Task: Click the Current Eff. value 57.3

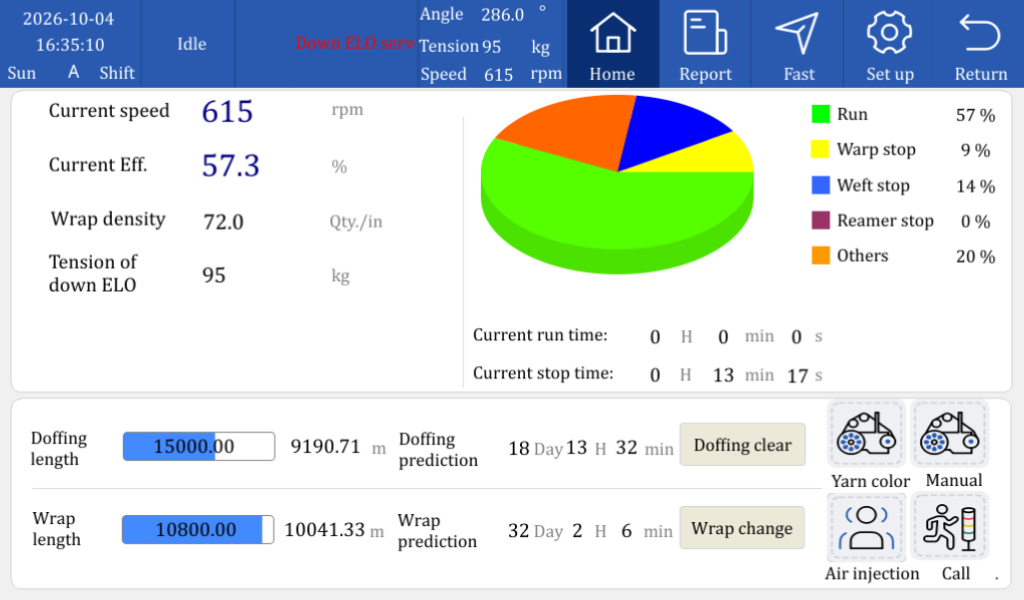Action: tap(231, 166)
